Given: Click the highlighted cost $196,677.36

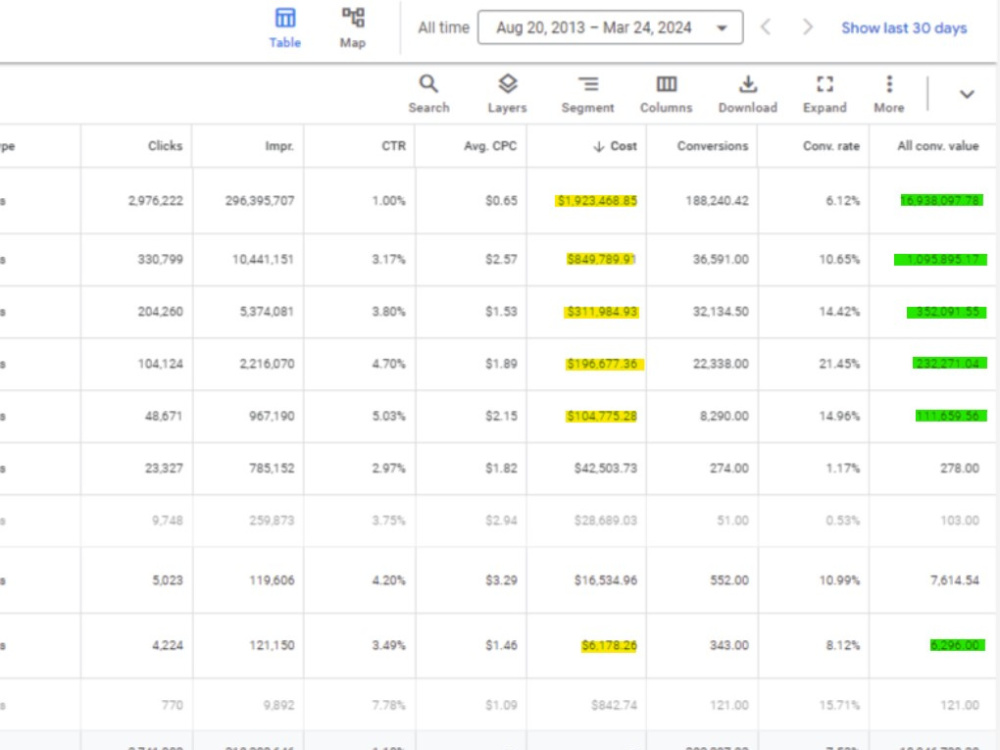Looking at the screenshot, I should click(x=605, y=364).
